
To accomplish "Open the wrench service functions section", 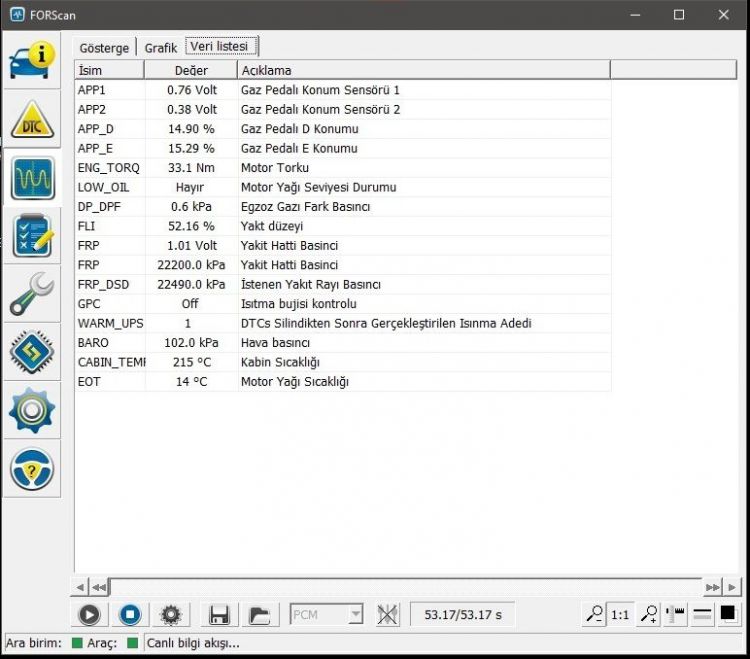I will (32, 294).
